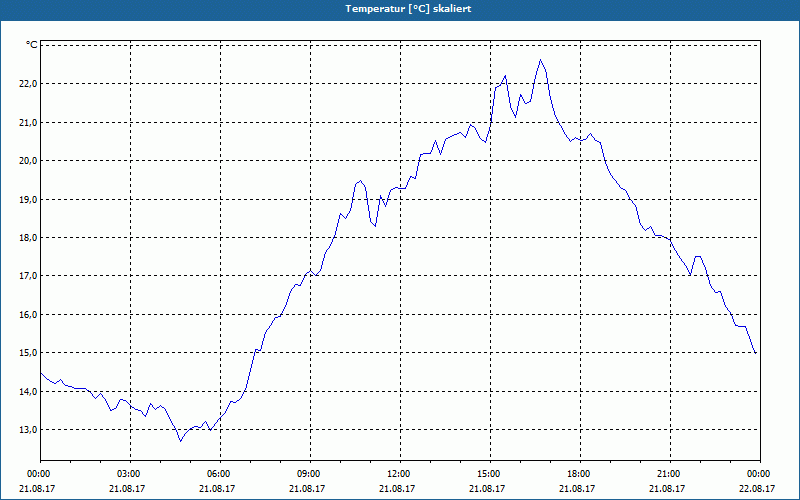Click the 03:00 time axis label
The width and height of the screenshot is (800, 500).
click(130, 474)
